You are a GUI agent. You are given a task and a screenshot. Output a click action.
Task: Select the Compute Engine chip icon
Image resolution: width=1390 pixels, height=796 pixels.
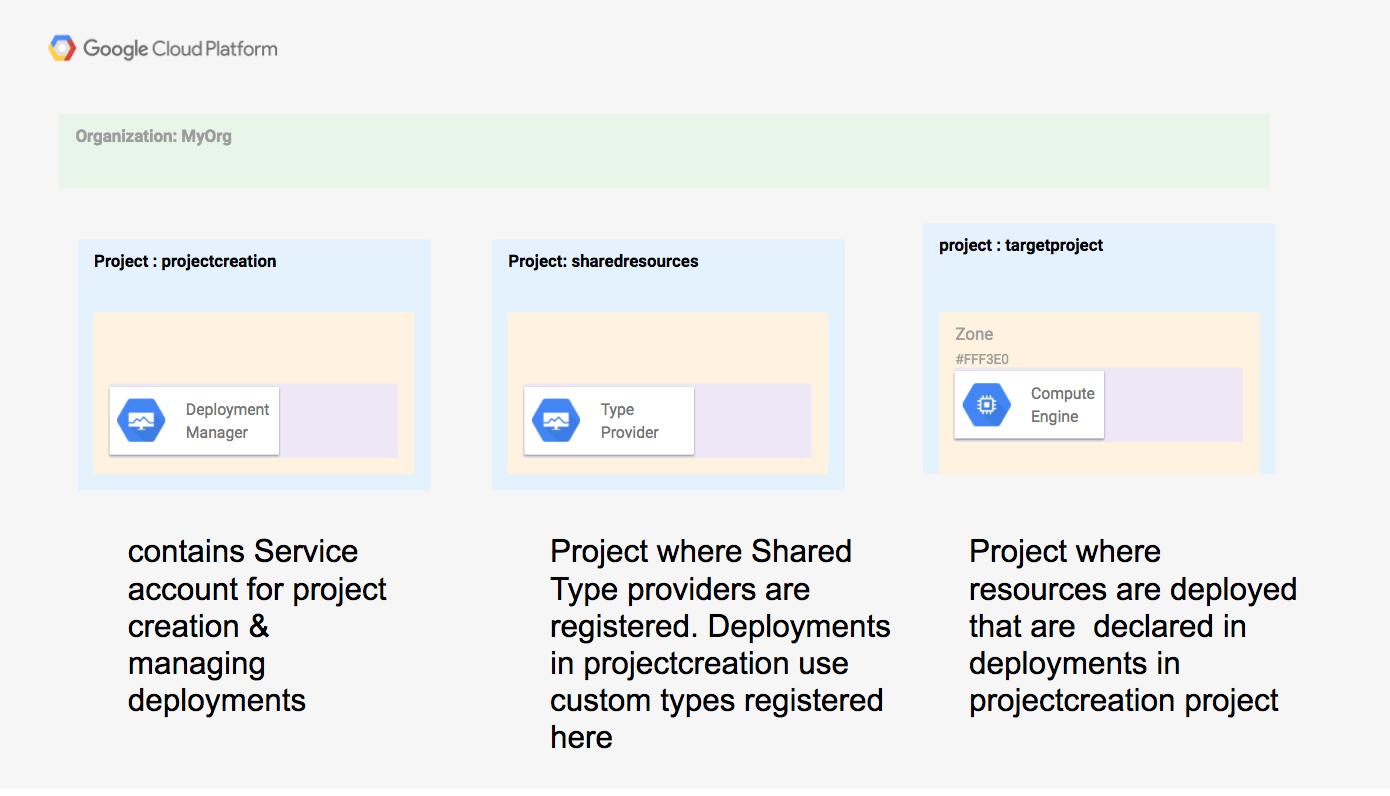986,404
